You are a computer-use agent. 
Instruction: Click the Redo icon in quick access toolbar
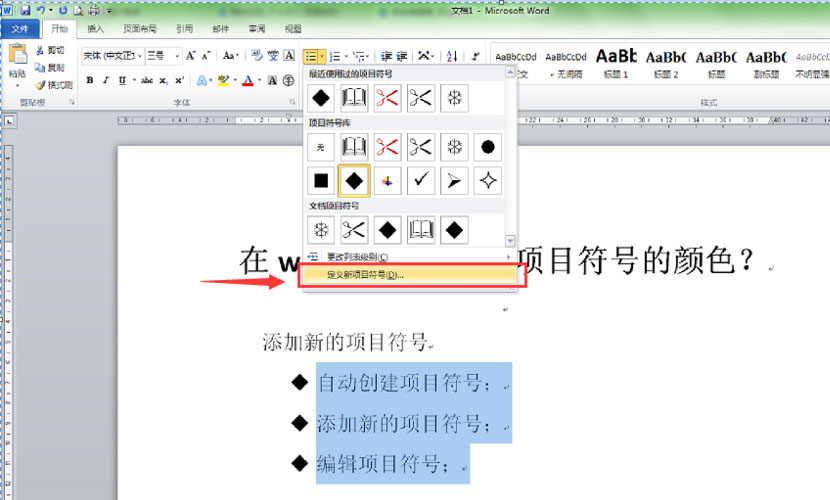[x=63, y=10]
